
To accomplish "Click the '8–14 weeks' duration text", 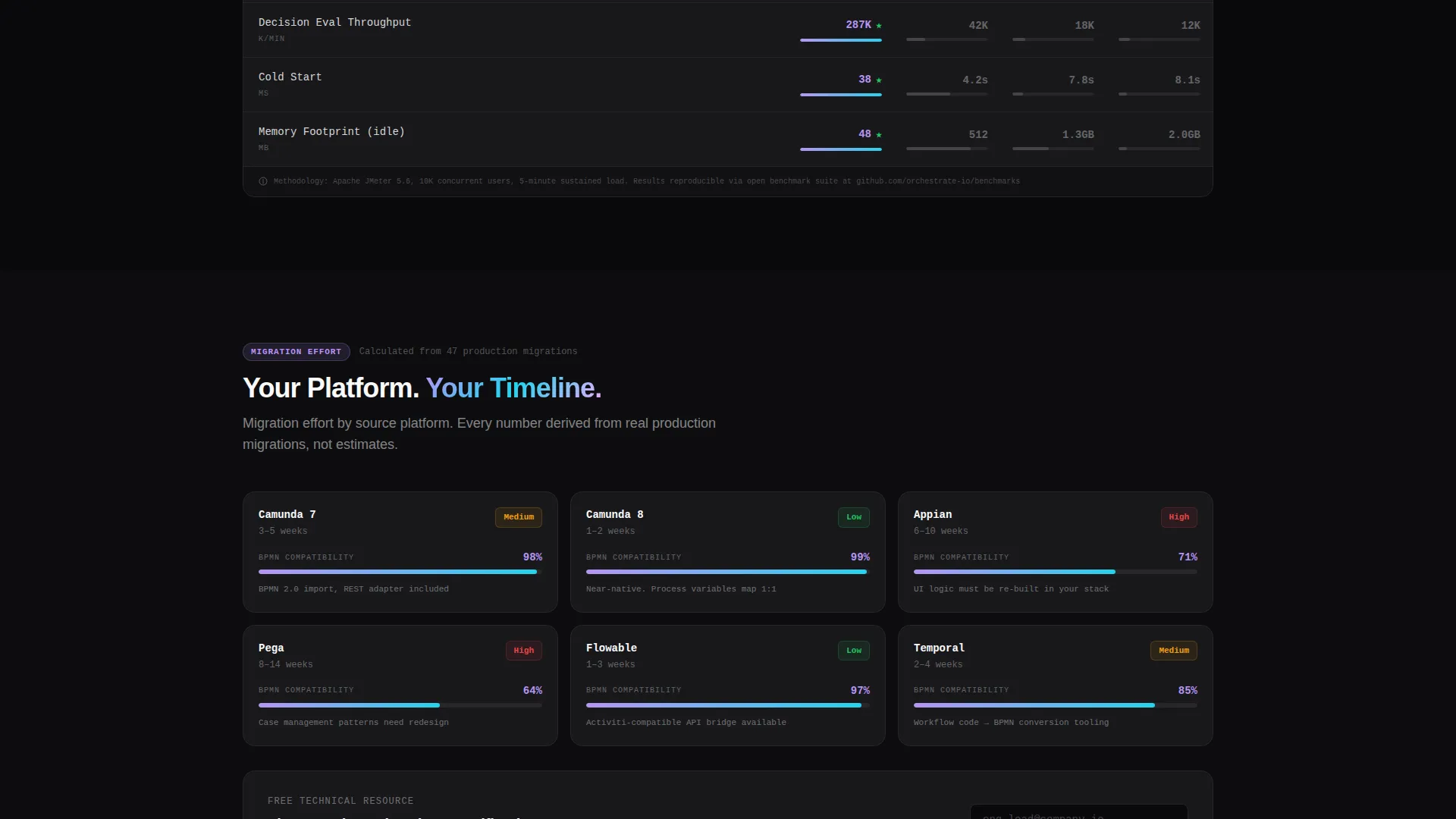I will 286,665.
